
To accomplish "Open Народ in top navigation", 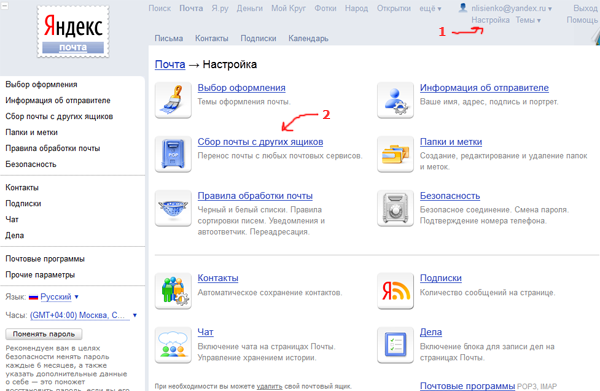I will coord(356,8).
